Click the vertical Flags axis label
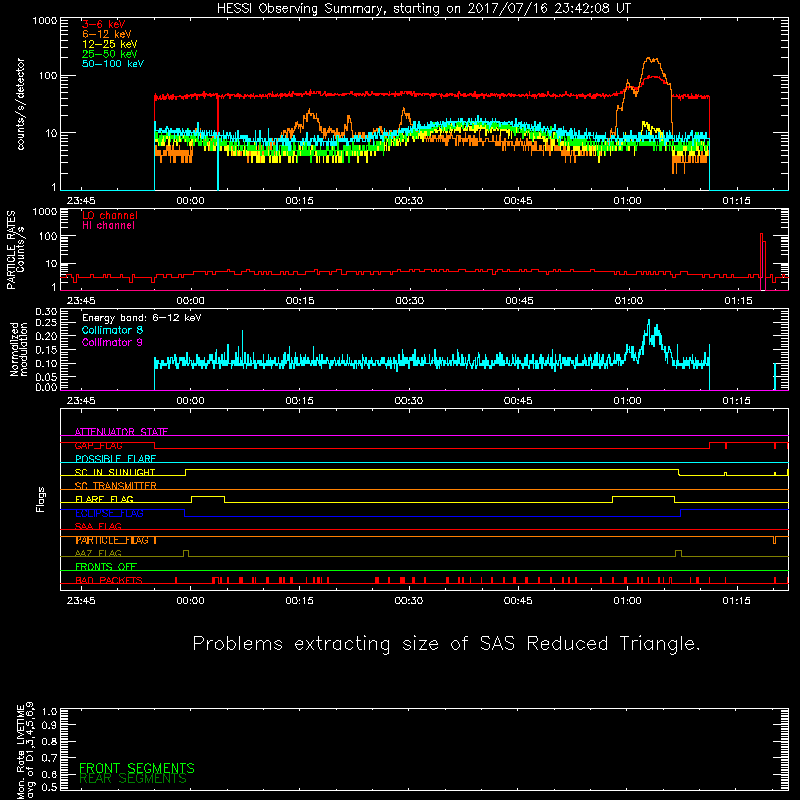Viewport: 800px width, 800px height. click(41, 499)
